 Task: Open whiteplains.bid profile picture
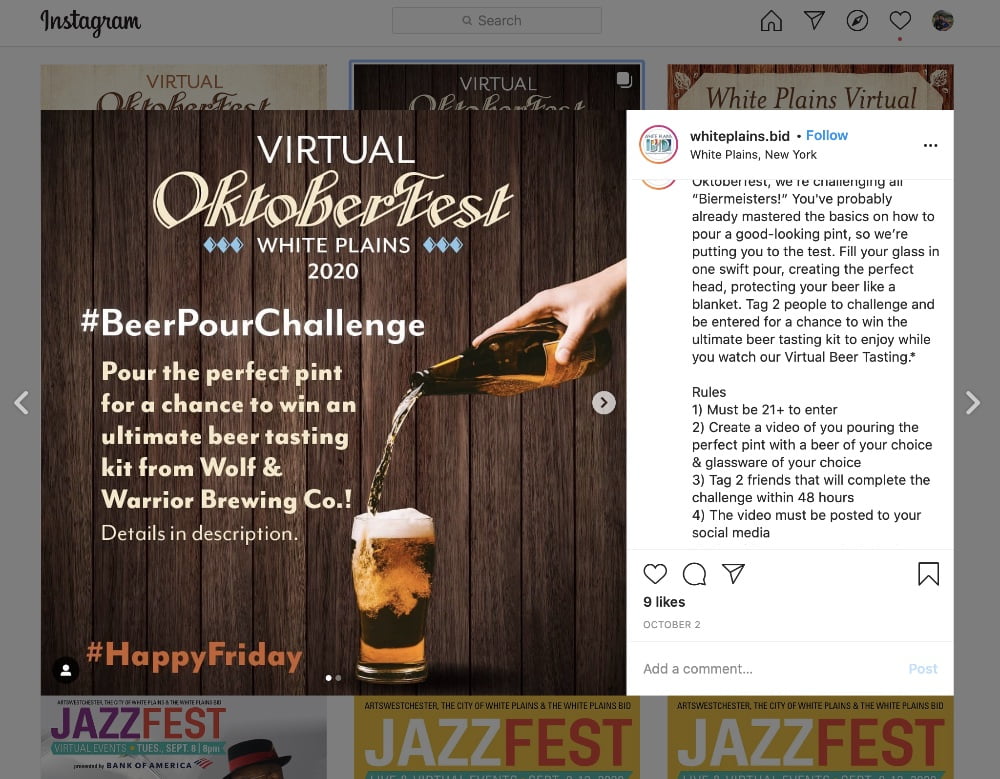pos(659,144)
